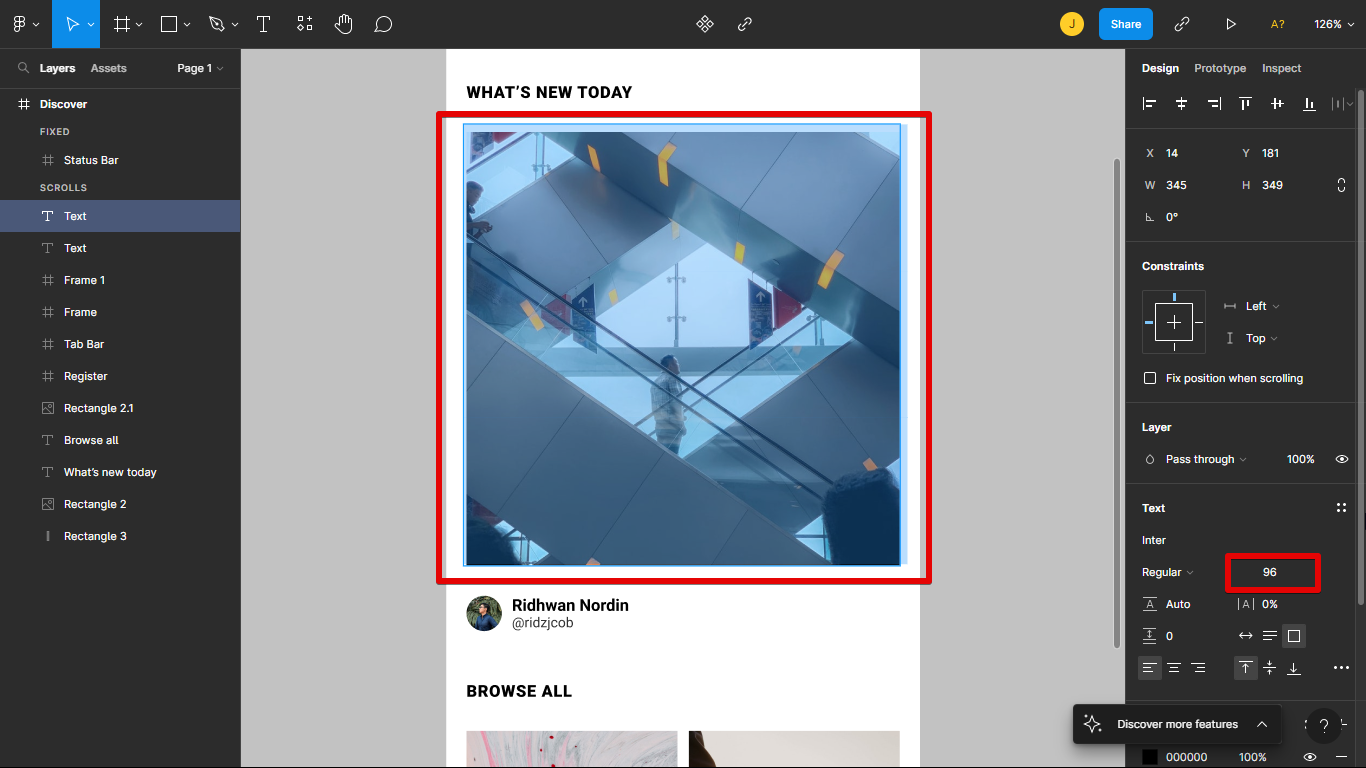The width and height of the screenshot is (1366, 768).
Task: Enable Fix position when scrolling
Action: click(1150, 378)
